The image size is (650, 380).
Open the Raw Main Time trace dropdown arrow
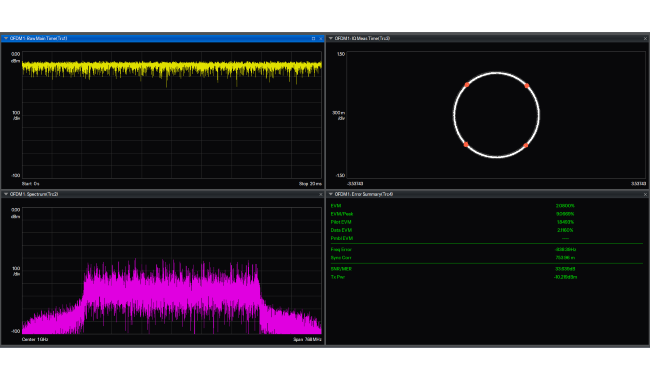click(6, 38)
